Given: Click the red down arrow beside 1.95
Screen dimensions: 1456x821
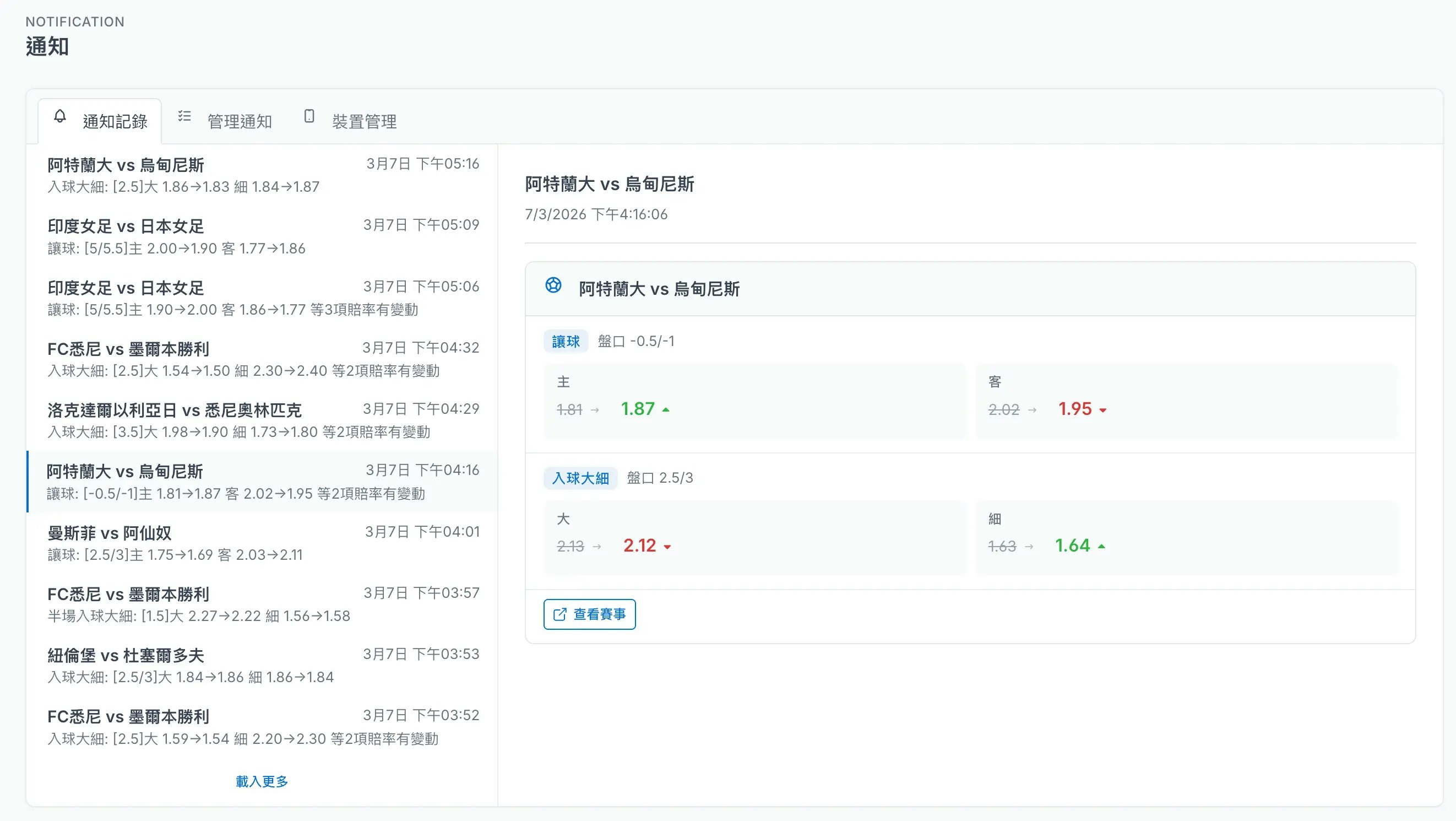Looking at the screenshot, I should point(1103,410).
